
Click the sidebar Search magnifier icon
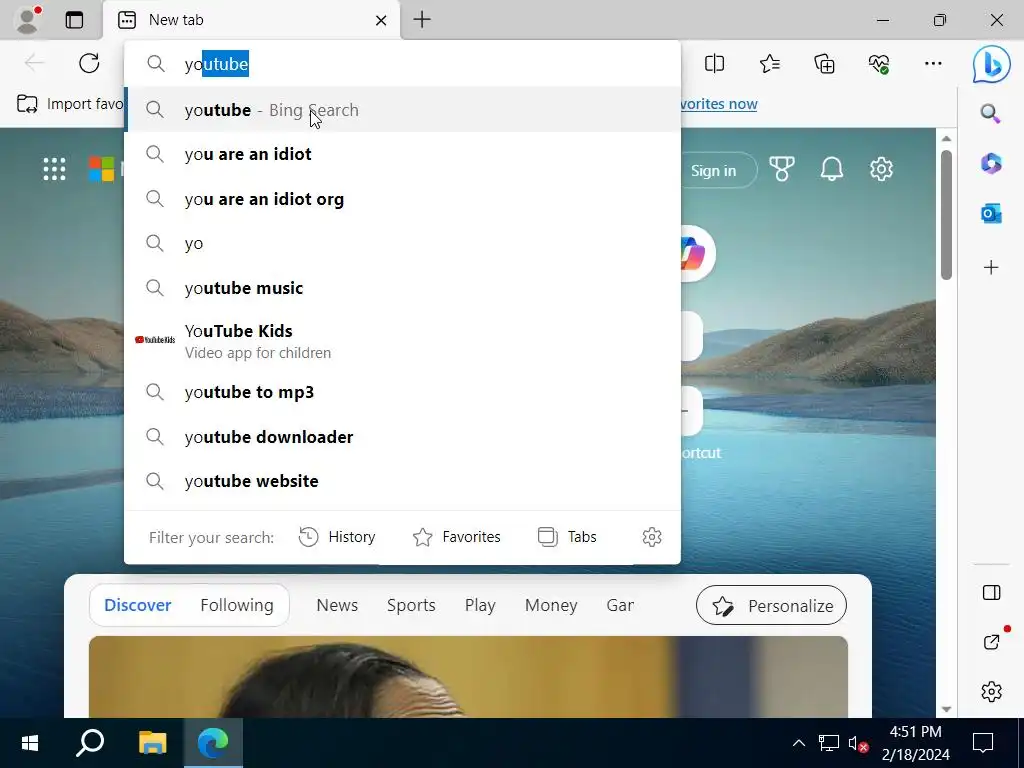[991, 114]
